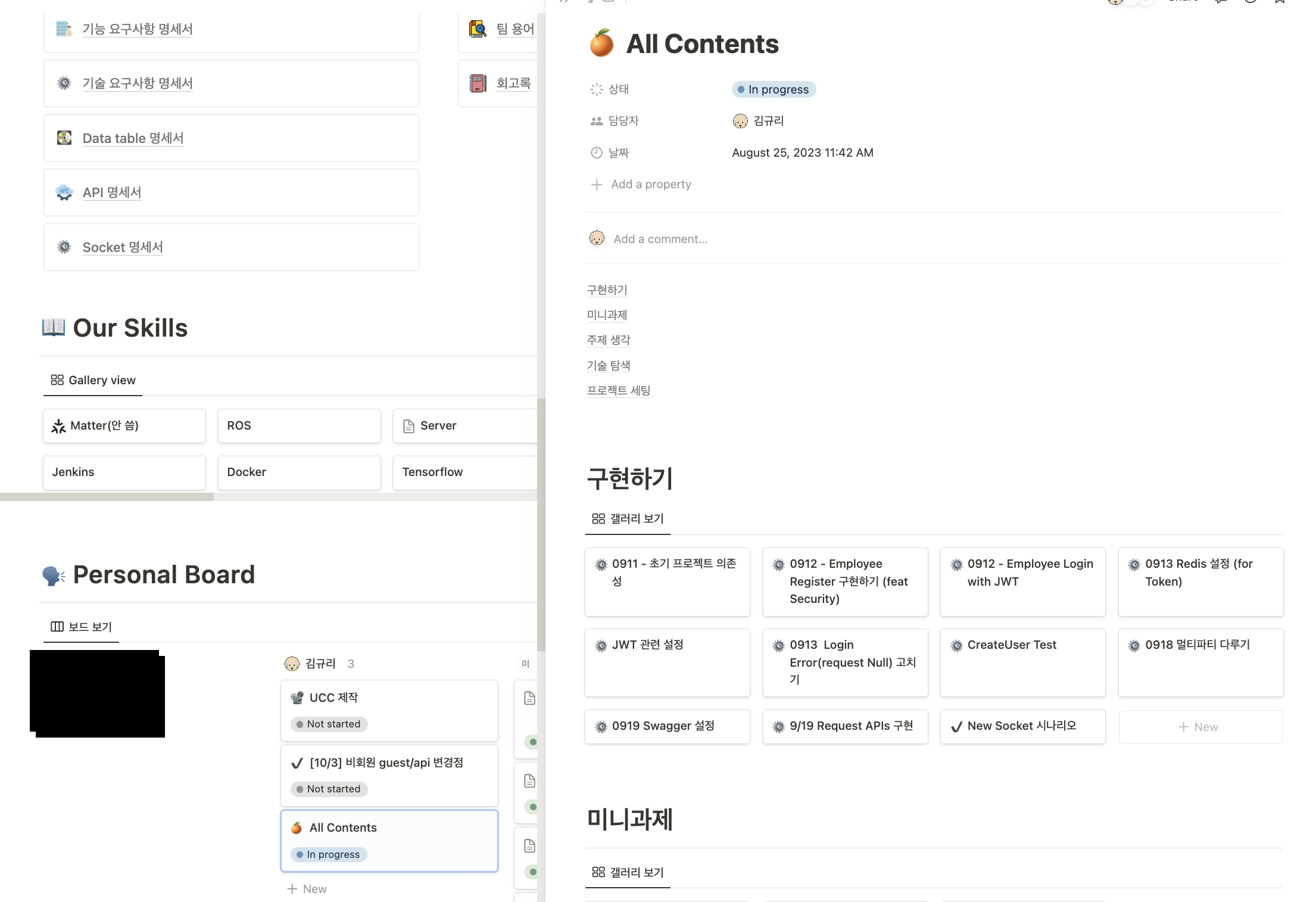
Task: Open the In progress status dropdown in 상태
Action: (774, 89)
